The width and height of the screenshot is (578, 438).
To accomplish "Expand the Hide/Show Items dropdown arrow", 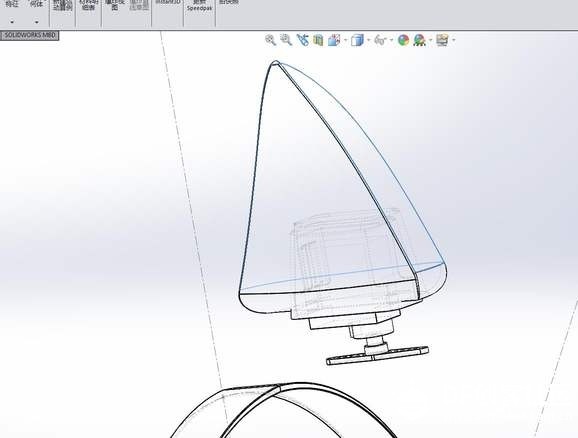I will pyautogui.click(x=391, y=40).
